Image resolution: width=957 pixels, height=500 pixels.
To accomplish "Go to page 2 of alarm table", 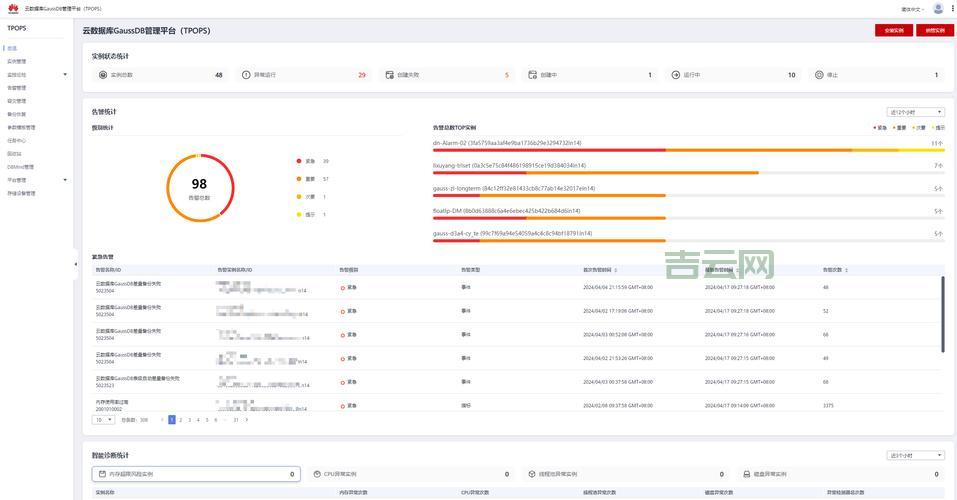I will tap(180, 420).
